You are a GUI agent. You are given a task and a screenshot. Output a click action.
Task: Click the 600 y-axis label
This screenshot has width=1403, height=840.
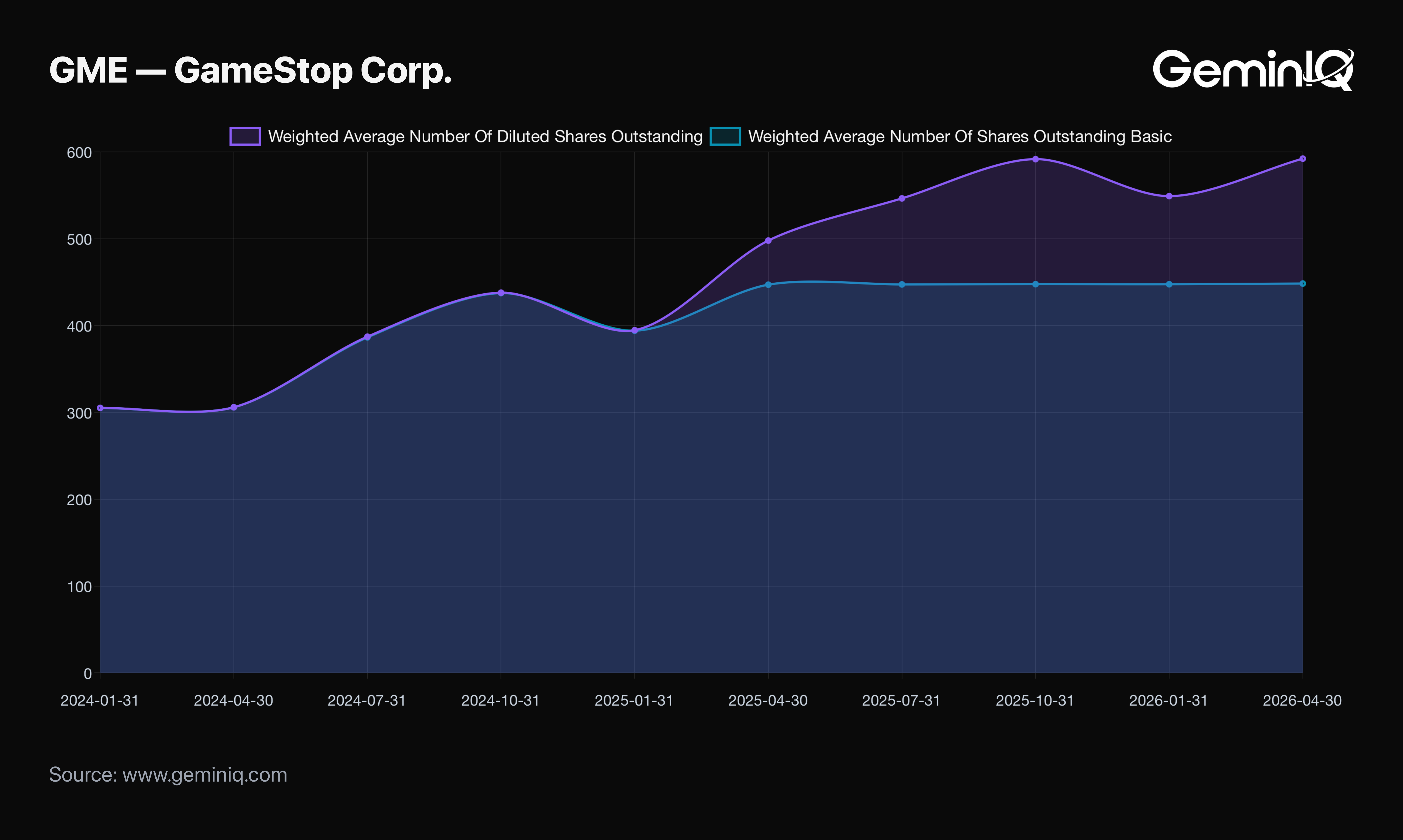(79, 153)
